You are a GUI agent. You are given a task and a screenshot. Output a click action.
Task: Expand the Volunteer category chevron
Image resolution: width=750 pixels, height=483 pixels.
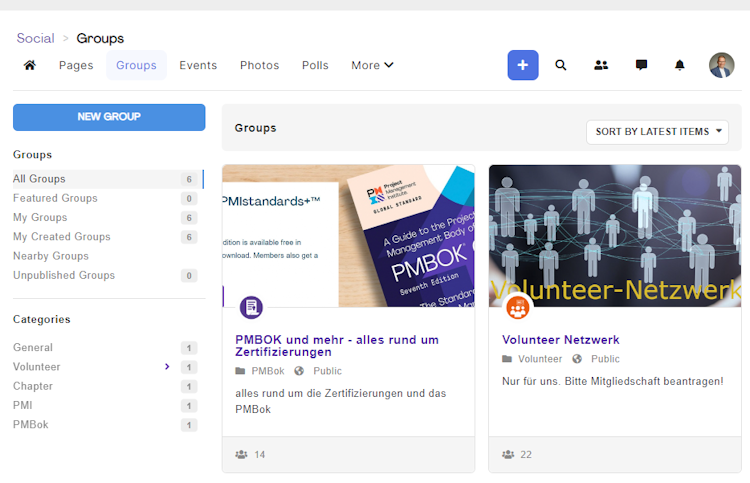pos(167,367)
